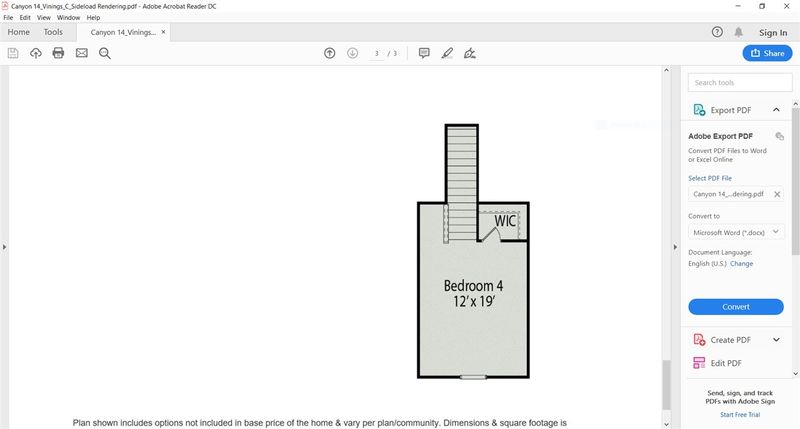This screenshot has width=800, height=429.
Task: Click the Search tools field
Action: click(x=740, y=83)
